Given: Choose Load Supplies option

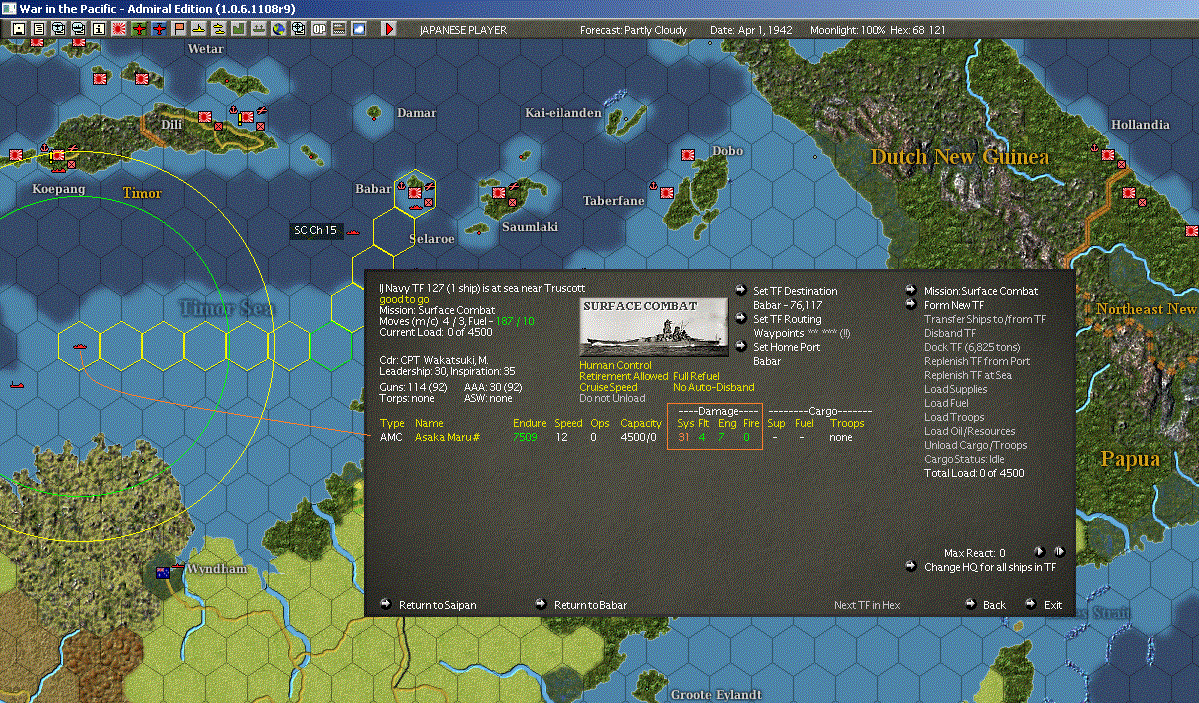Looking at the screenshot, I should pos(955,389).
